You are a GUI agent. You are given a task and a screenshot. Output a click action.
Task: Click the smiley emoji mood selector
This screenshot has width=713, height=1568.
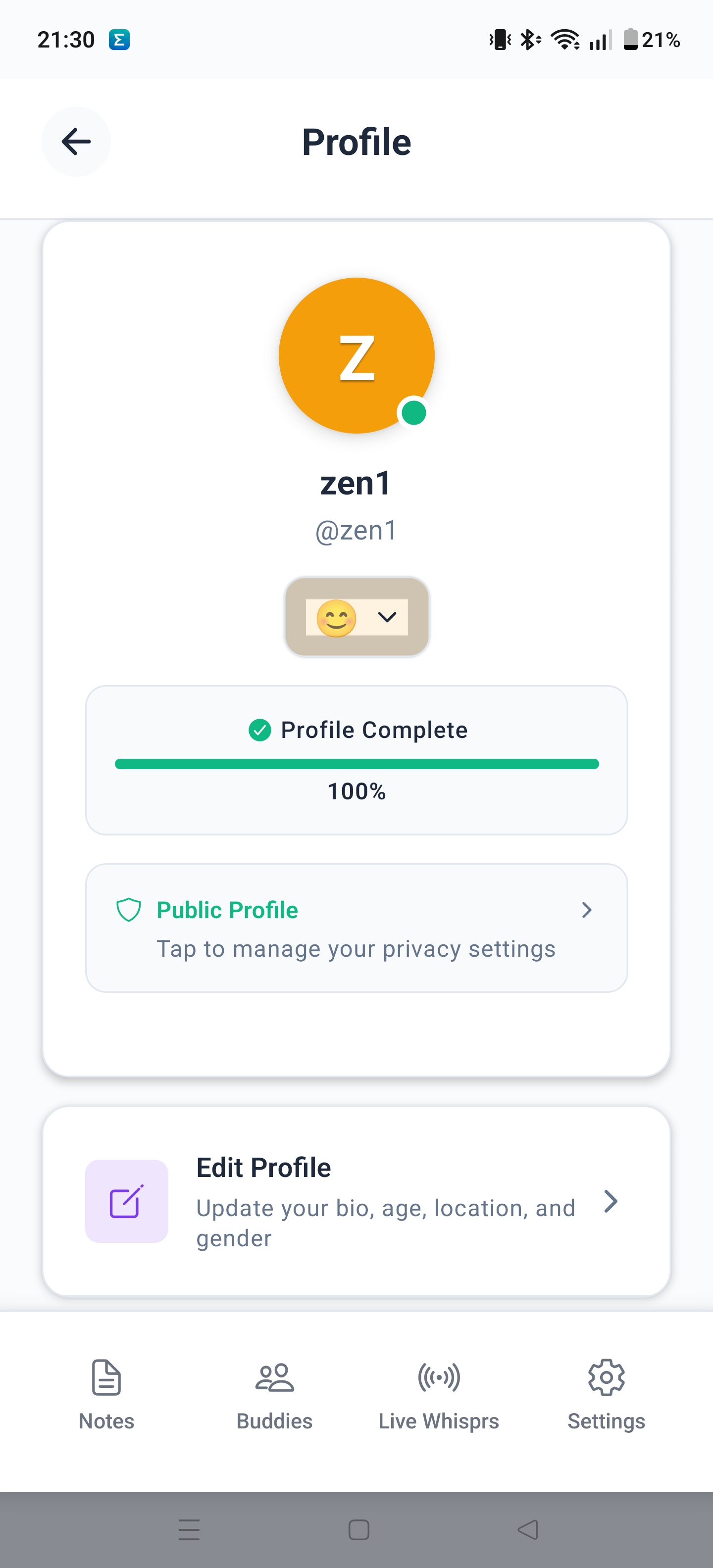tap(336, 618)
